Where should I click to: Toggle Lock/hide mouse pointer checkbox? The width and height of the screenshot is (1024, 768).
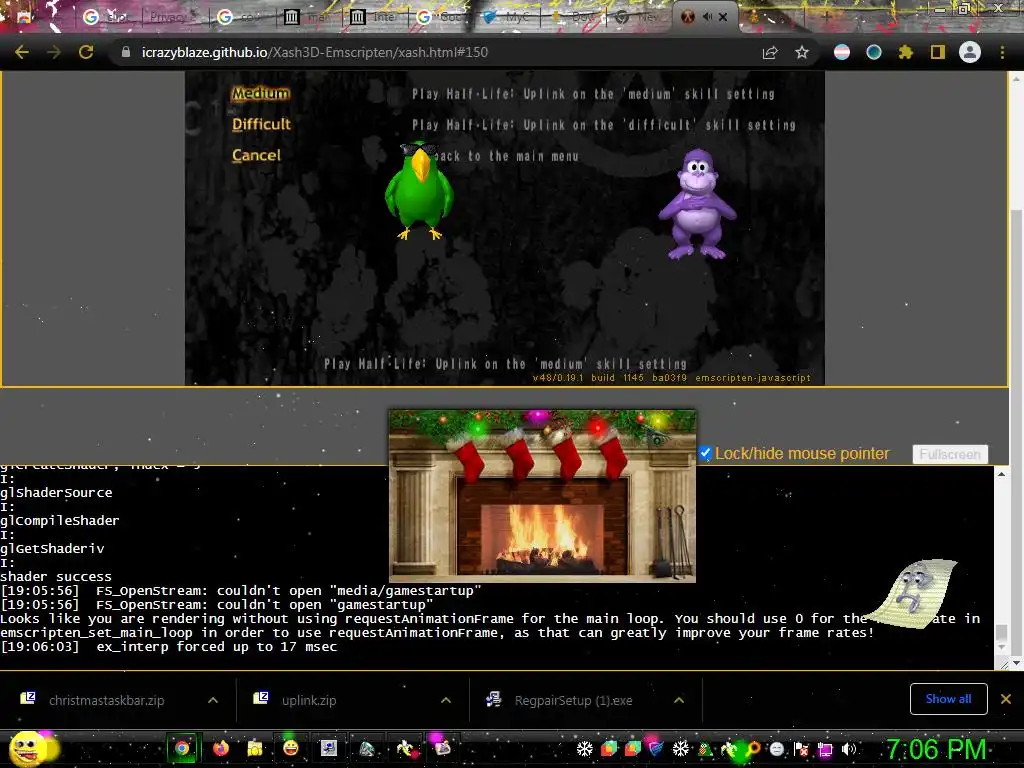coord(705,453)
